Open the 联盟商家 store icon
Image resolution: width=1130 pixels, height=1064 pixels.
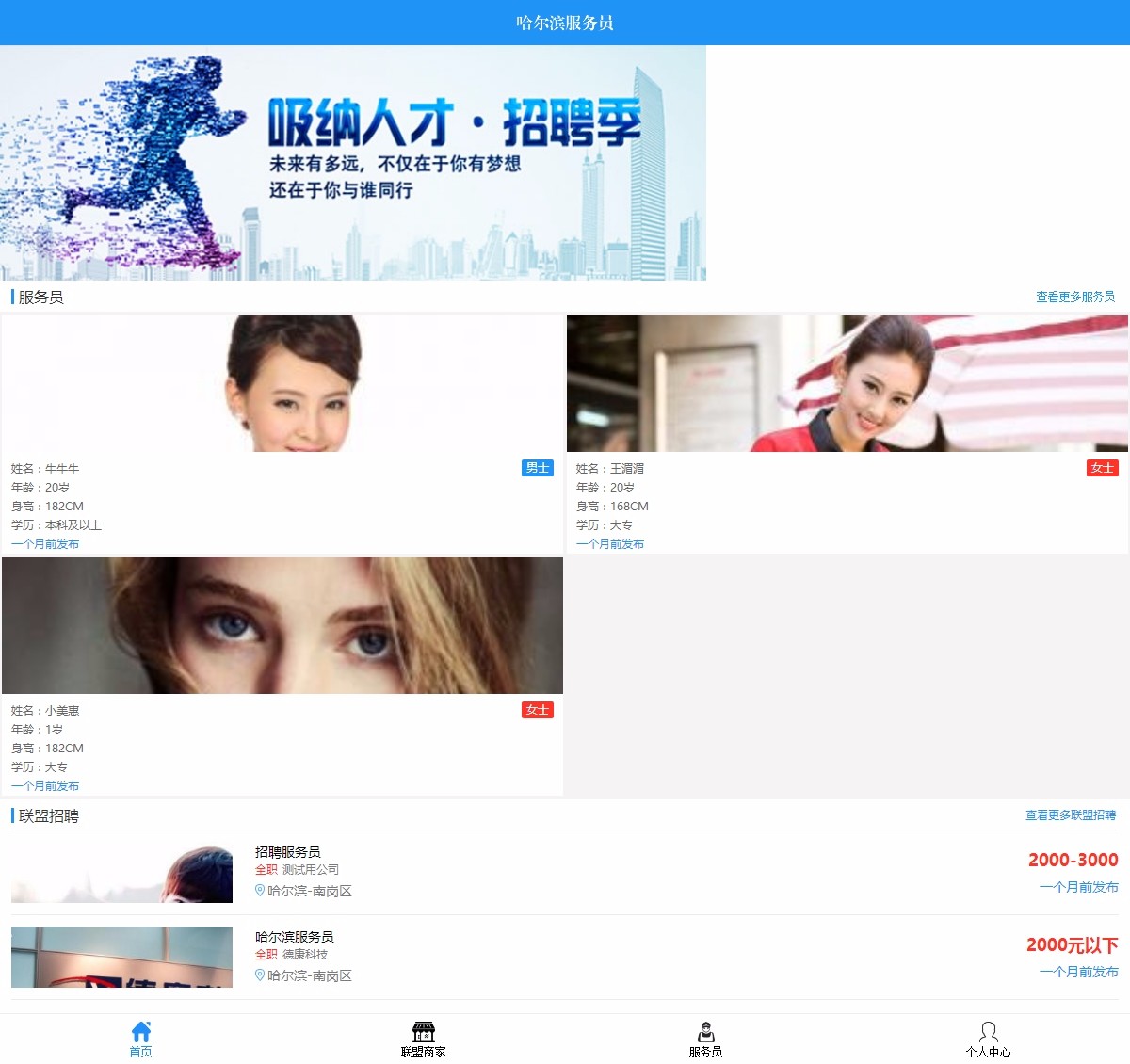424,1032
